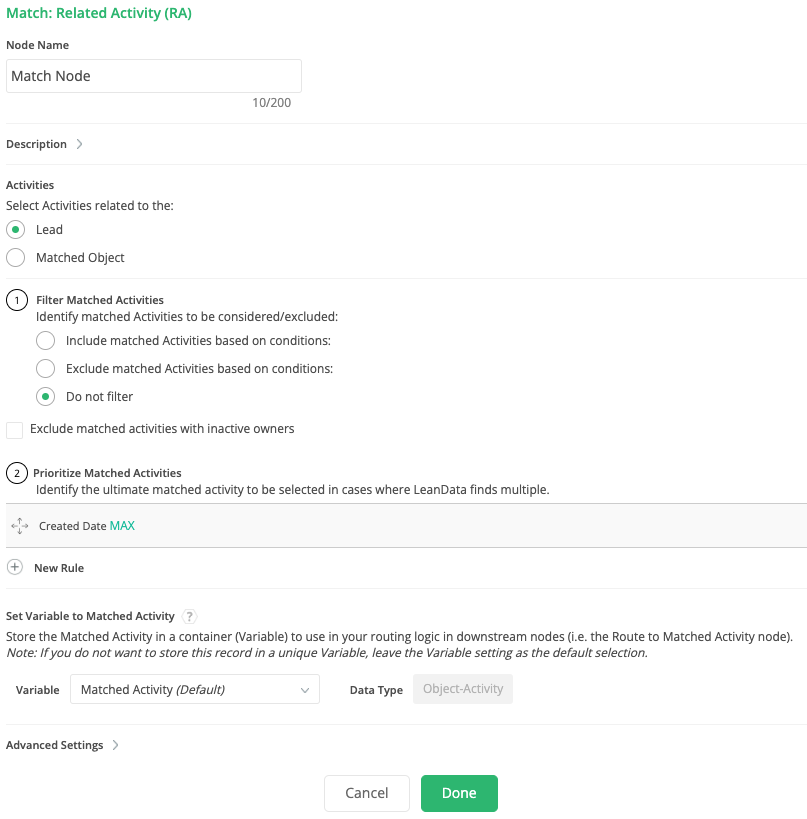Click the drag handle icon beside Created Date
The image size is (807, 819).
(19, 526)
